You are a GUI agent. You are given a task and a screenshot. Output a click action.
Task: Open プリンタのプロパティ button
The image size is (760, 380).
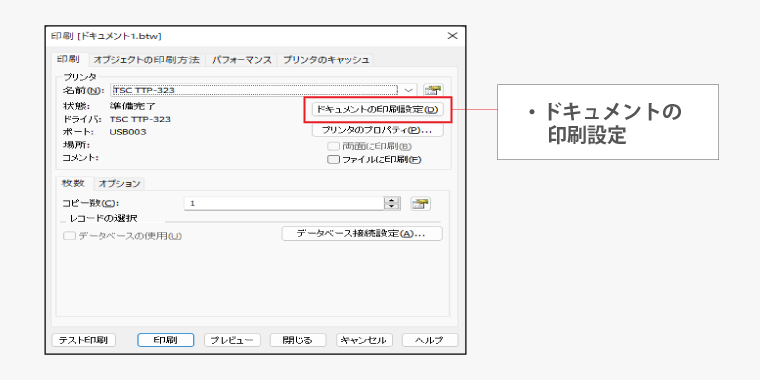(377, 130)
